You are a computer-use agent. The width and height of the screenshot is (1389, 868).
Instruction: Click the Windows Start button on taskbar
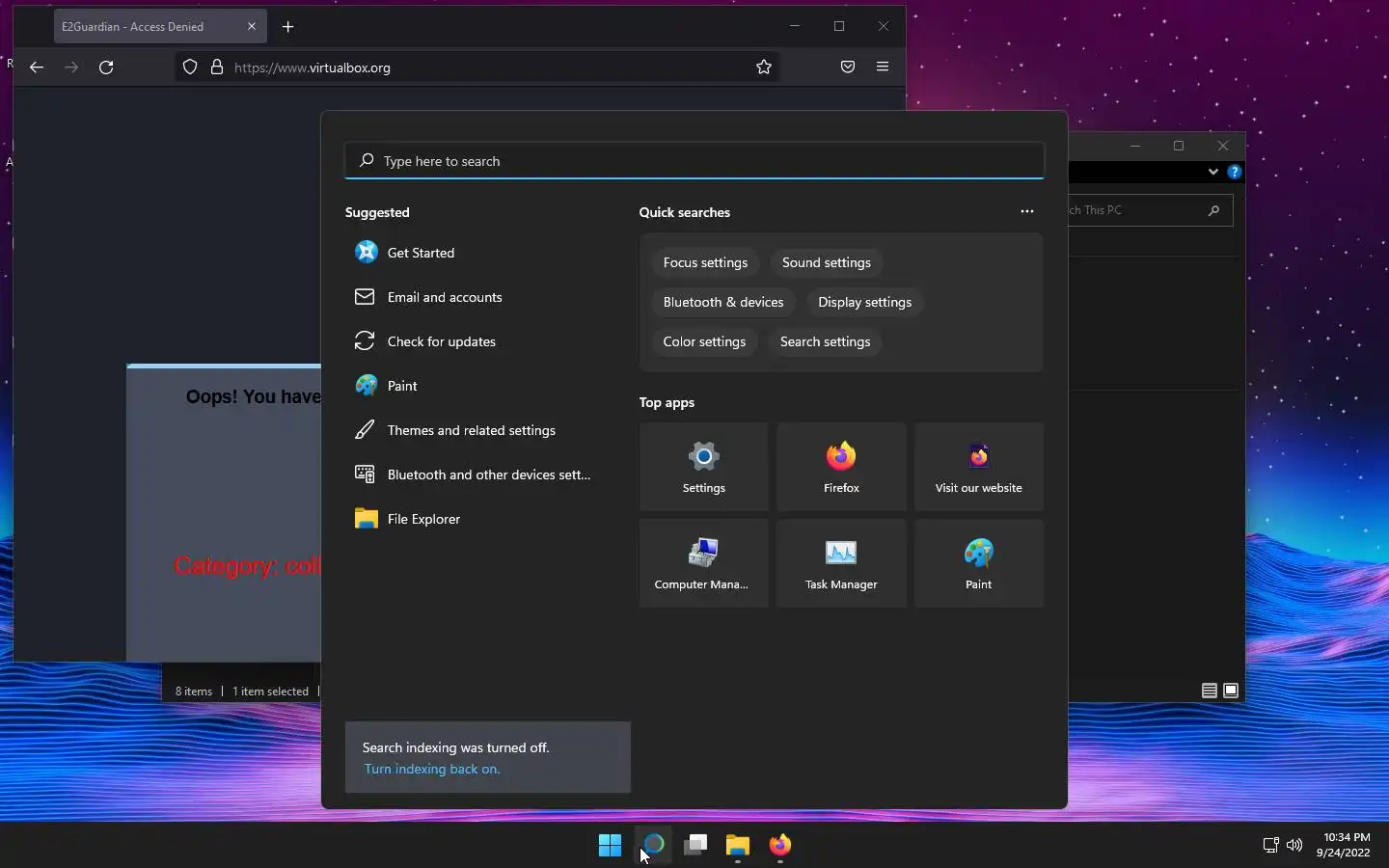[x=611, y=846]
